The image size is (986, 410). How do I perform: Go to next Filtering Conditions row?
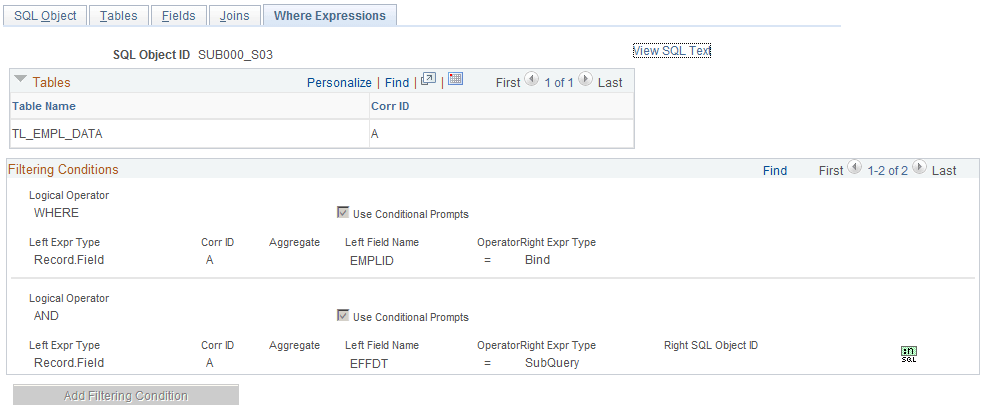point(919,169)
